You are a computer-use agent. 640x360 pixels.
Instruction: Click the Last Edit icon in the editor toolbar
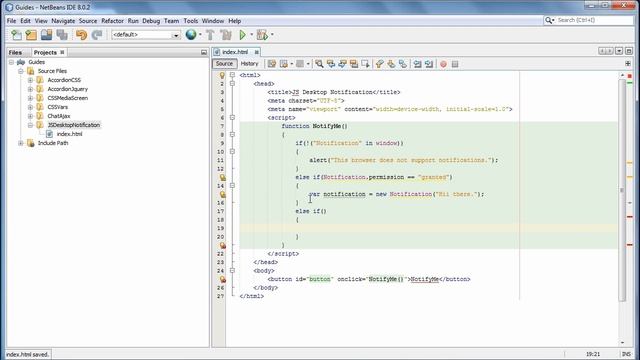(x=272, y=64)
